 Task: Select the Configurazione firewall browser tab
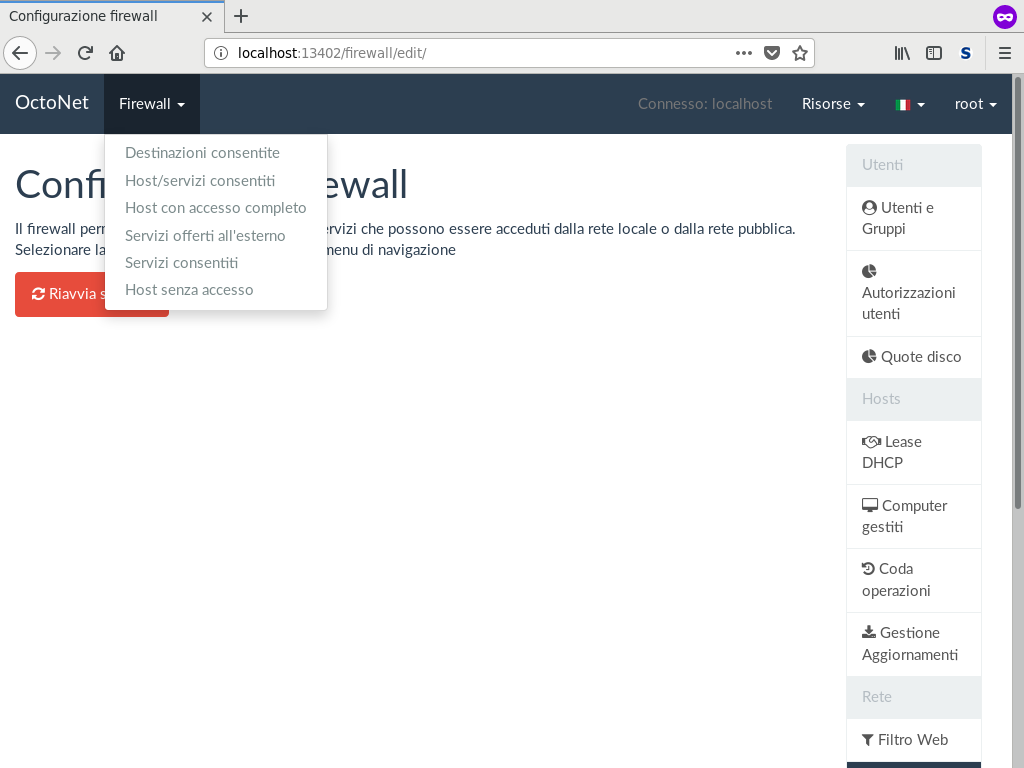112,16
